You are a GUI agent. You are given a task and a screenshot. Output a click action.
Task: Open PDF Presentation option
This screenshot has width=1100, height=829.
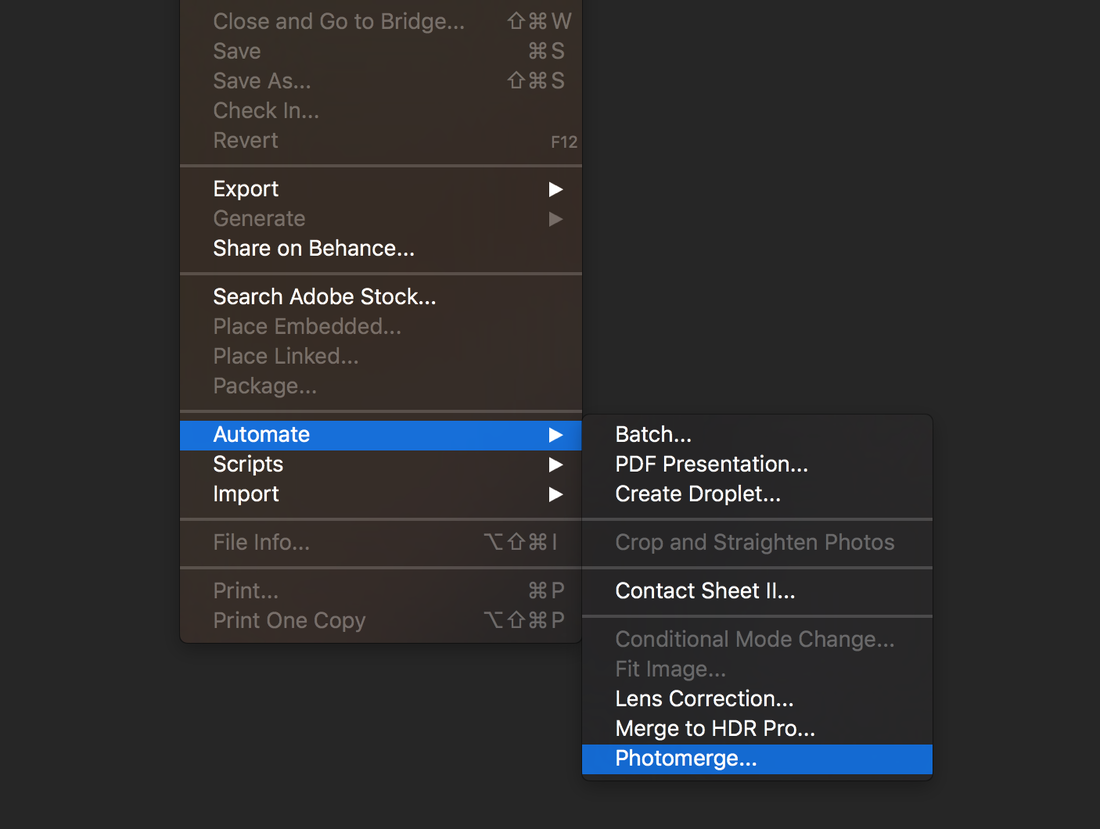coord(711,464)
